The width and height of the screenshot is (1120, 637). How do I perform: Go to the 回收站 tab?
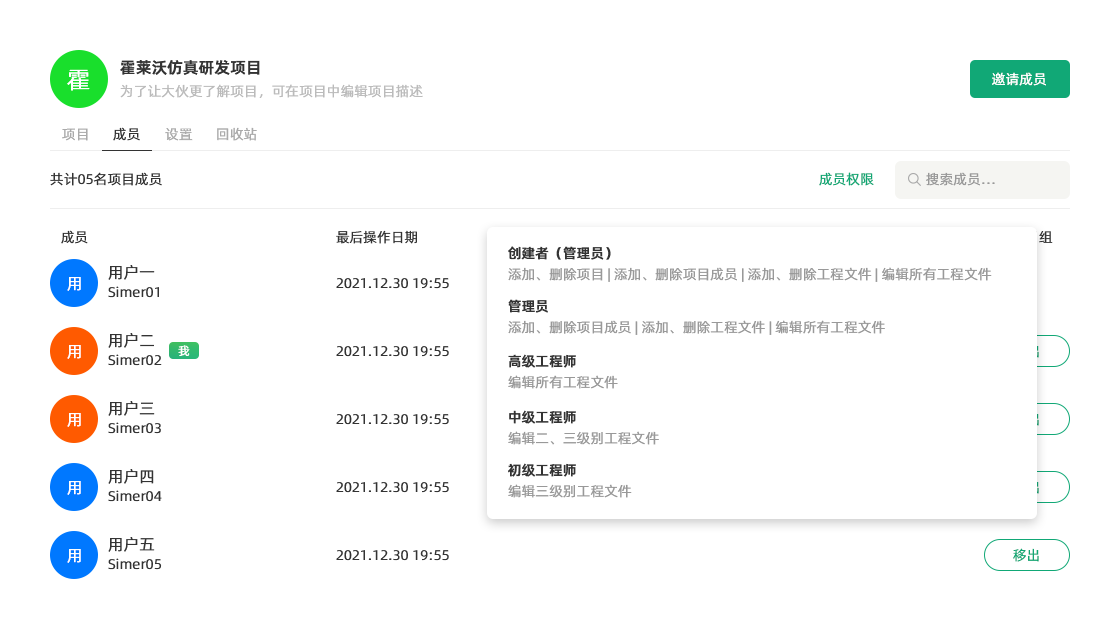tap(236, 134)
